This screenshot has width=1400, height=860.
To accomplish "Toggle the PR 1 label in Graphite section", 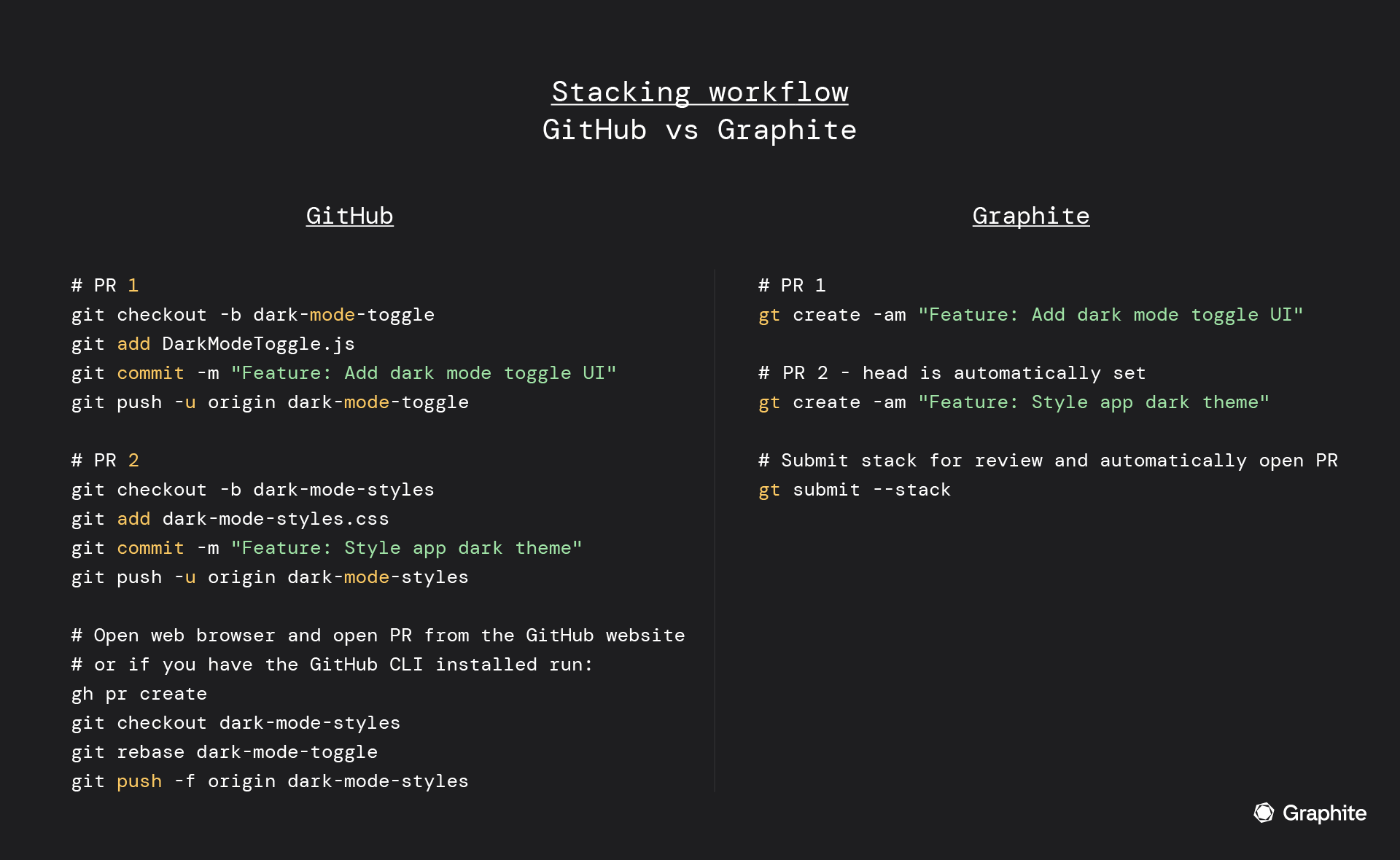I will [x=789, y=285].
